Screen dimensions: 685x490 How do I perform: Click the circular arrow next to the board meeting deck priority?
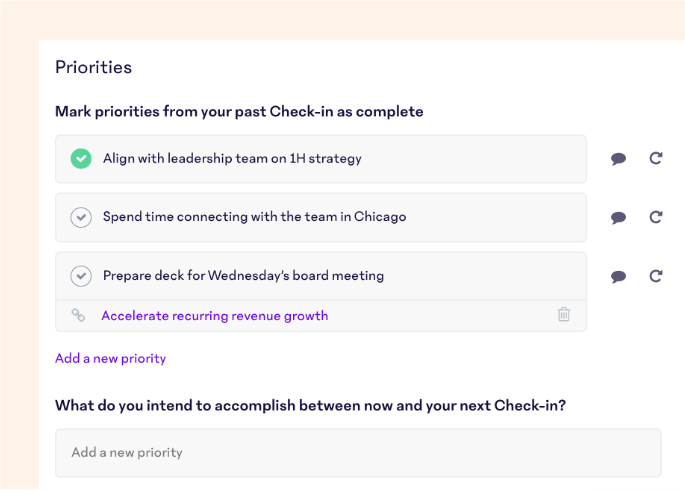[656, 276]
